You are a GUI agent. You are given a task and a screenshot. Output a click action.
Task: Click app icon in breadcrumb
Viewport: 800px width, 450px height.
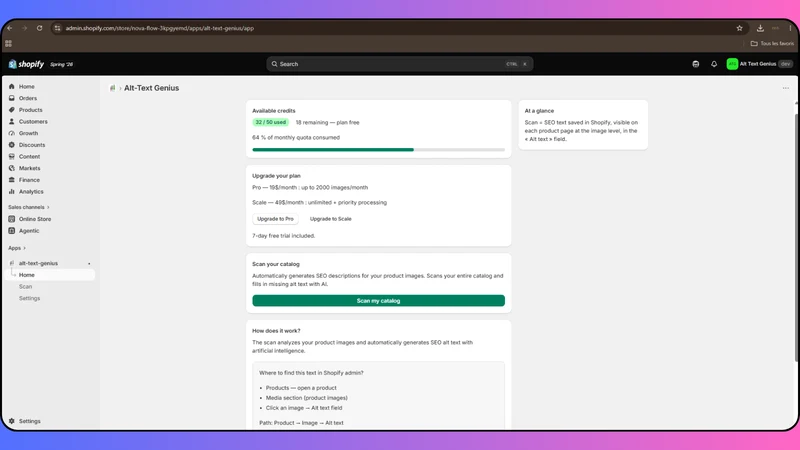point(112,88)
